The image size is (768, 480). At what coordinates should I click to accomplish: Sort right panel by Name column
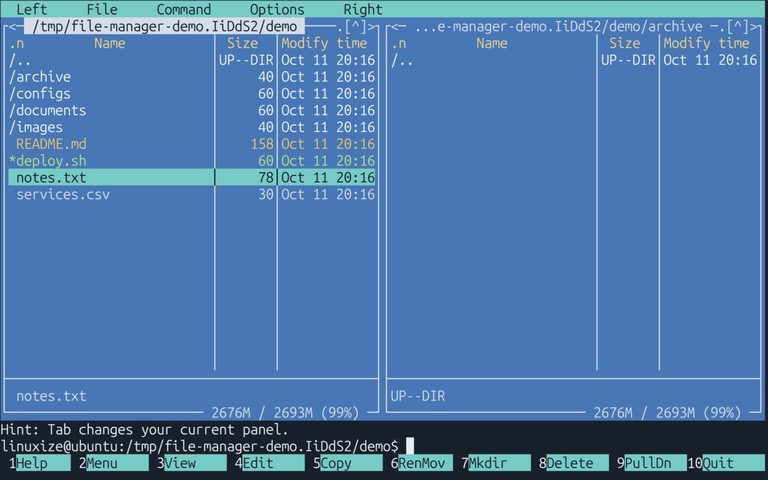coord(492,43)
